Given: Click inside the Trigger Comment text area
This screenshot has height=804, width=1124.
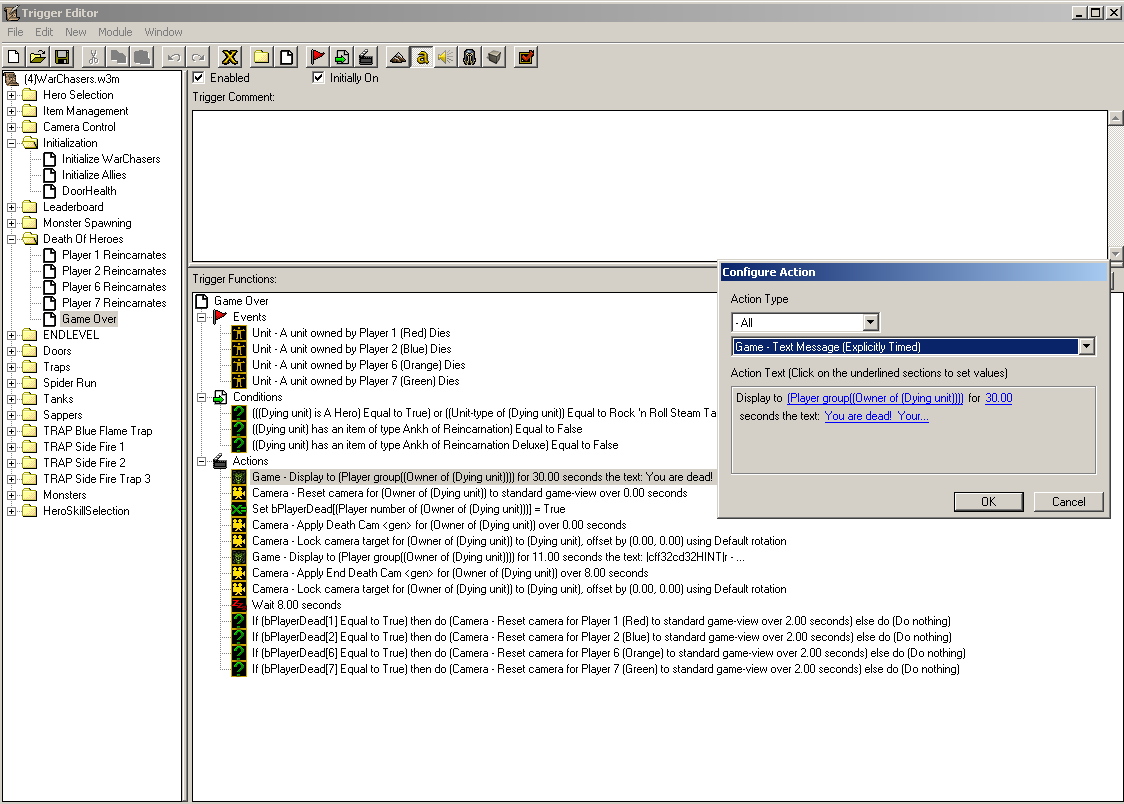Looking at the screenshot, I should [x=649, y=186].
